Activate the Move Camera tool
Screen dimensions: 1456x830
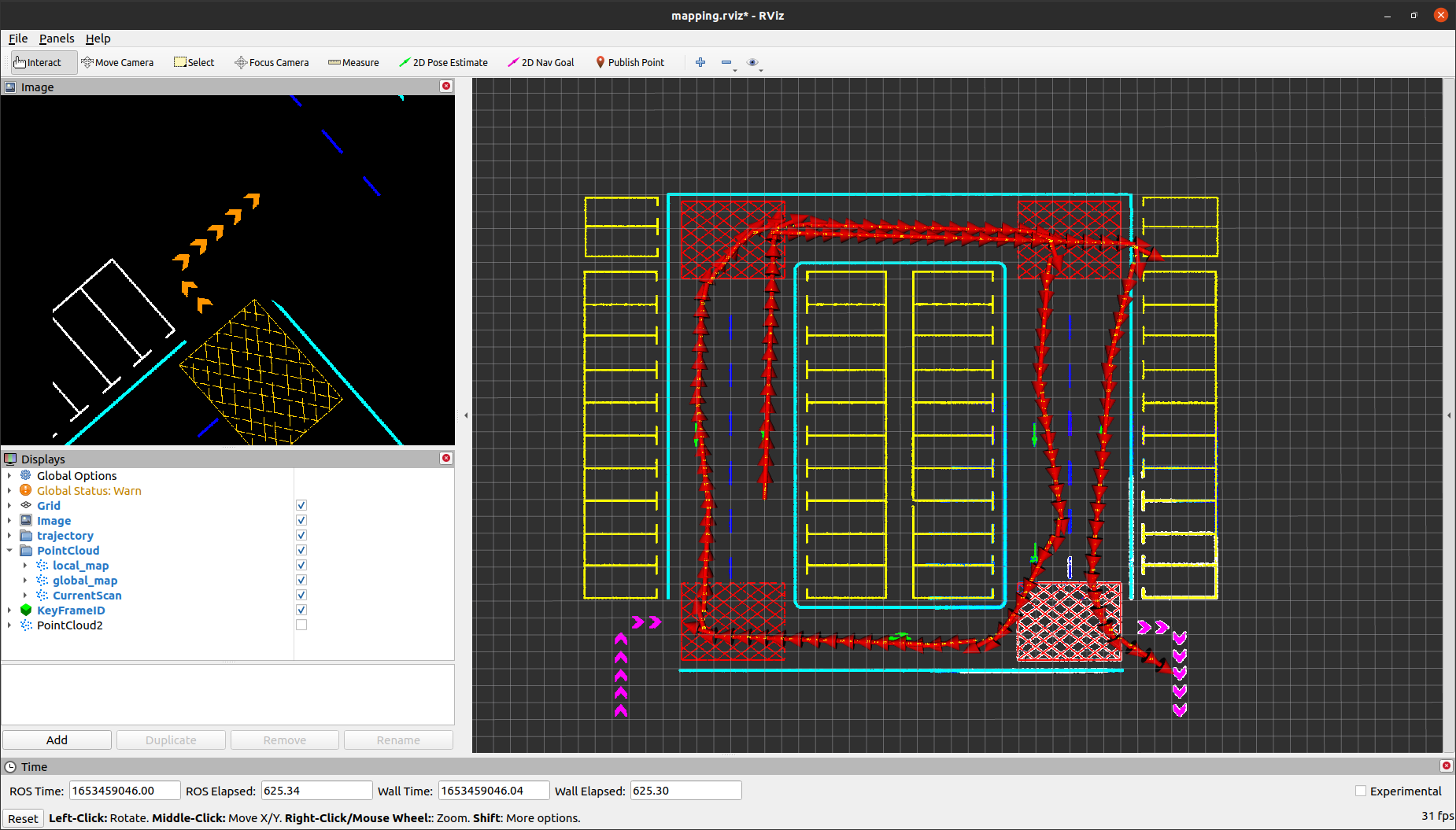(x=117, y=62)
